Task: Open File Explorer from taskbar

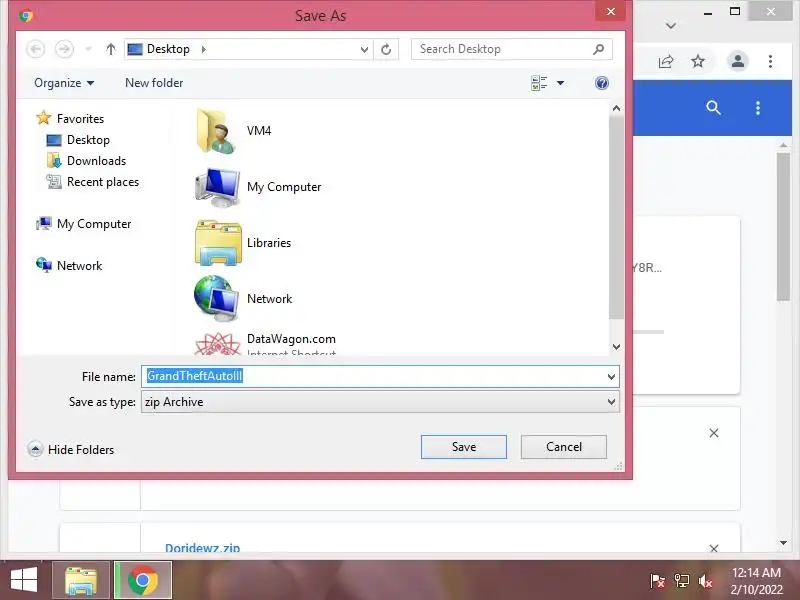Action: pos(81,581)
